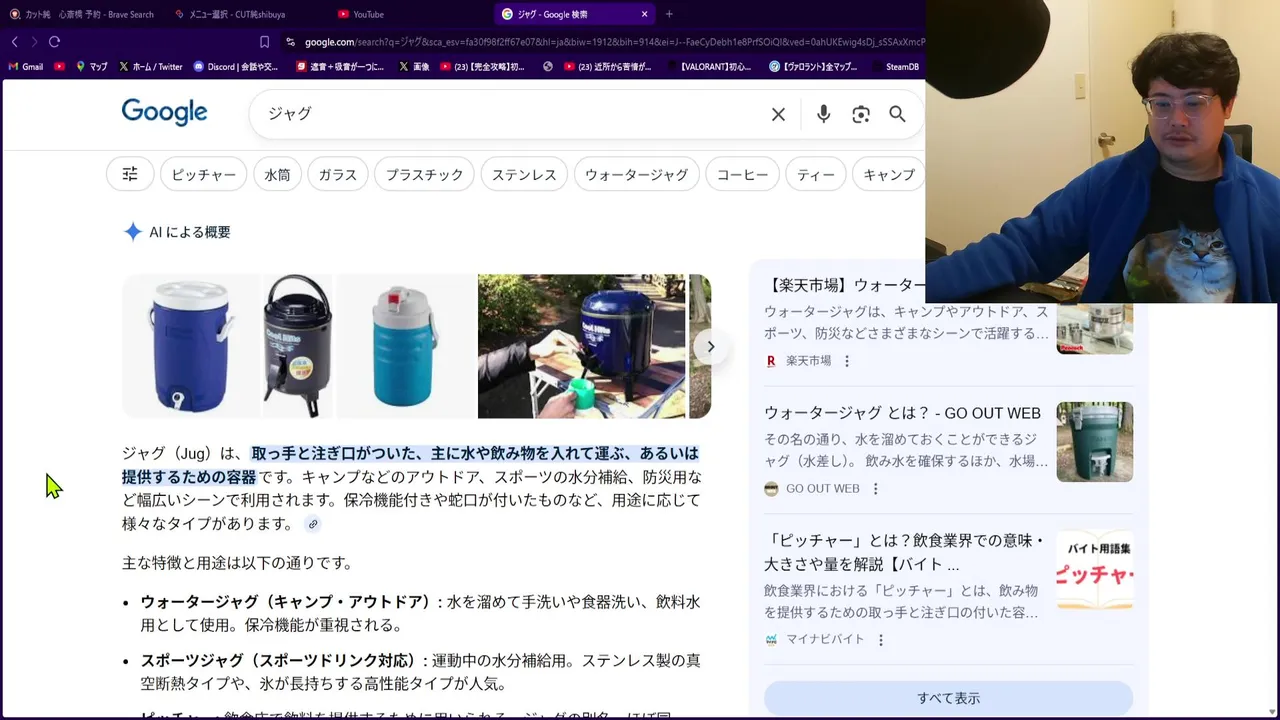Screen dimensions: 1280x720
Task: Clear the search box with X
Action: (x=778, y=114)
